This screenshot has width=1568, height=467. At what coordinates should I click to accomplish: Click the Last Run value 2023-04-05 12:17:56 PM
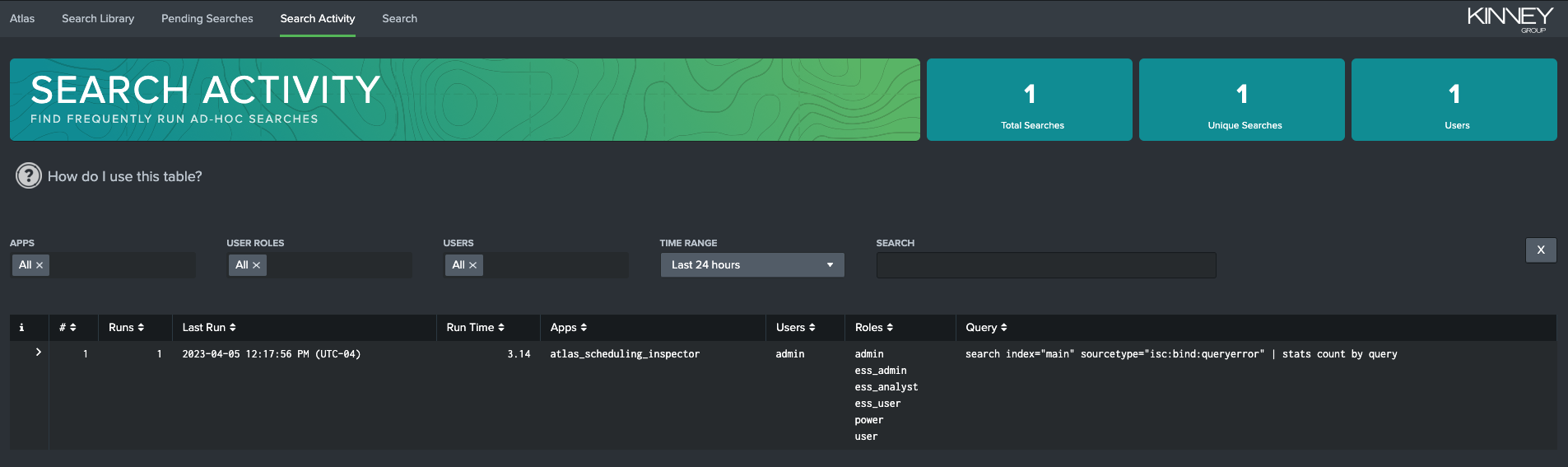271,354
